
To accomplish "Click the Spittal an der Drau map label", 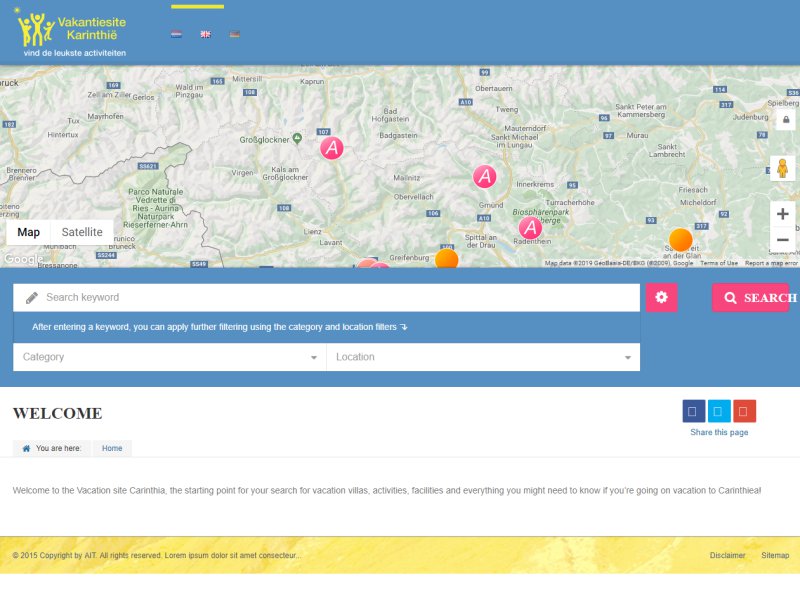I will [x=481, y=241].
